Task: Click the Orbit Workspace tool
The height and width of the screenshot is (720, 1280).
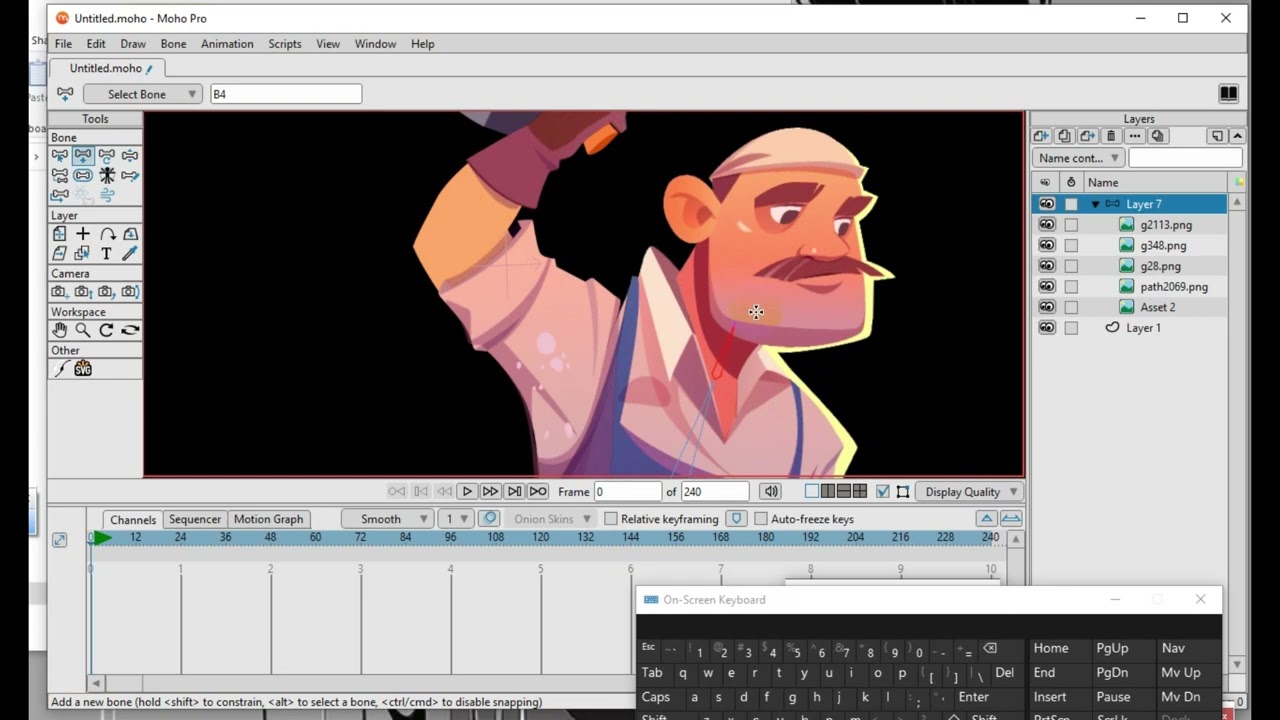Action: coord(130,330)
